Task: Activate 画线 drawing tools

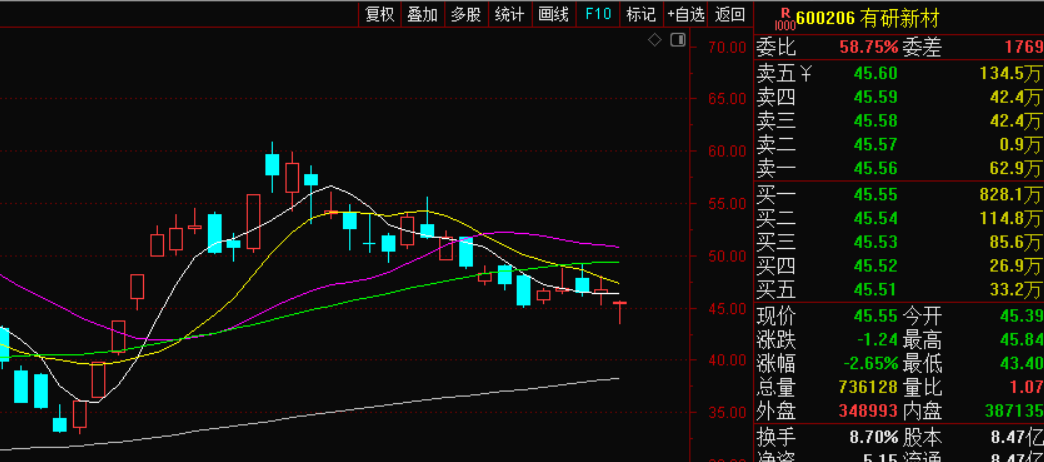Action: click(553, 14)
